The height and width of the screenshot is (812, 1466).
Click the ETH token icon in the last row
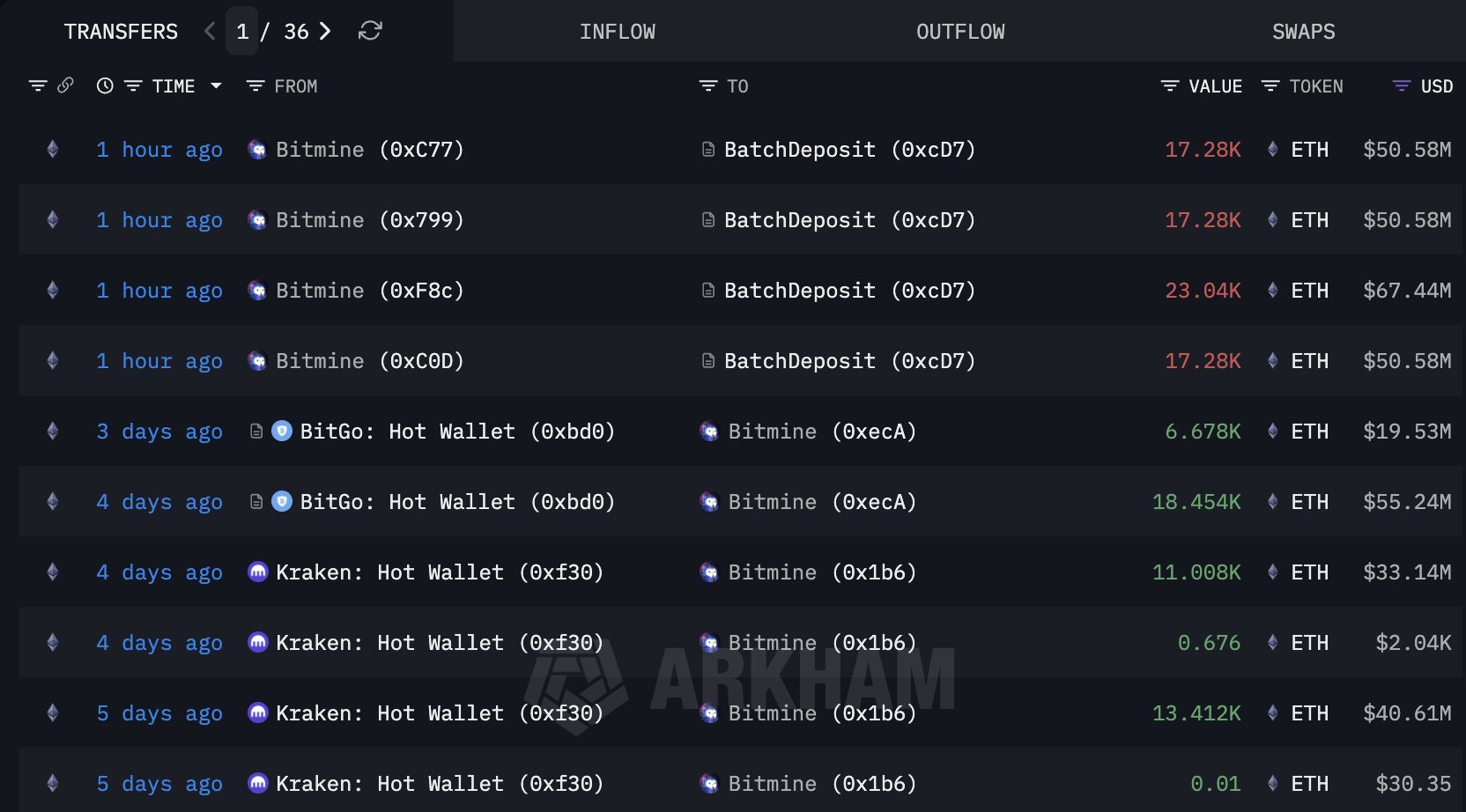[x=1271, y=783]
